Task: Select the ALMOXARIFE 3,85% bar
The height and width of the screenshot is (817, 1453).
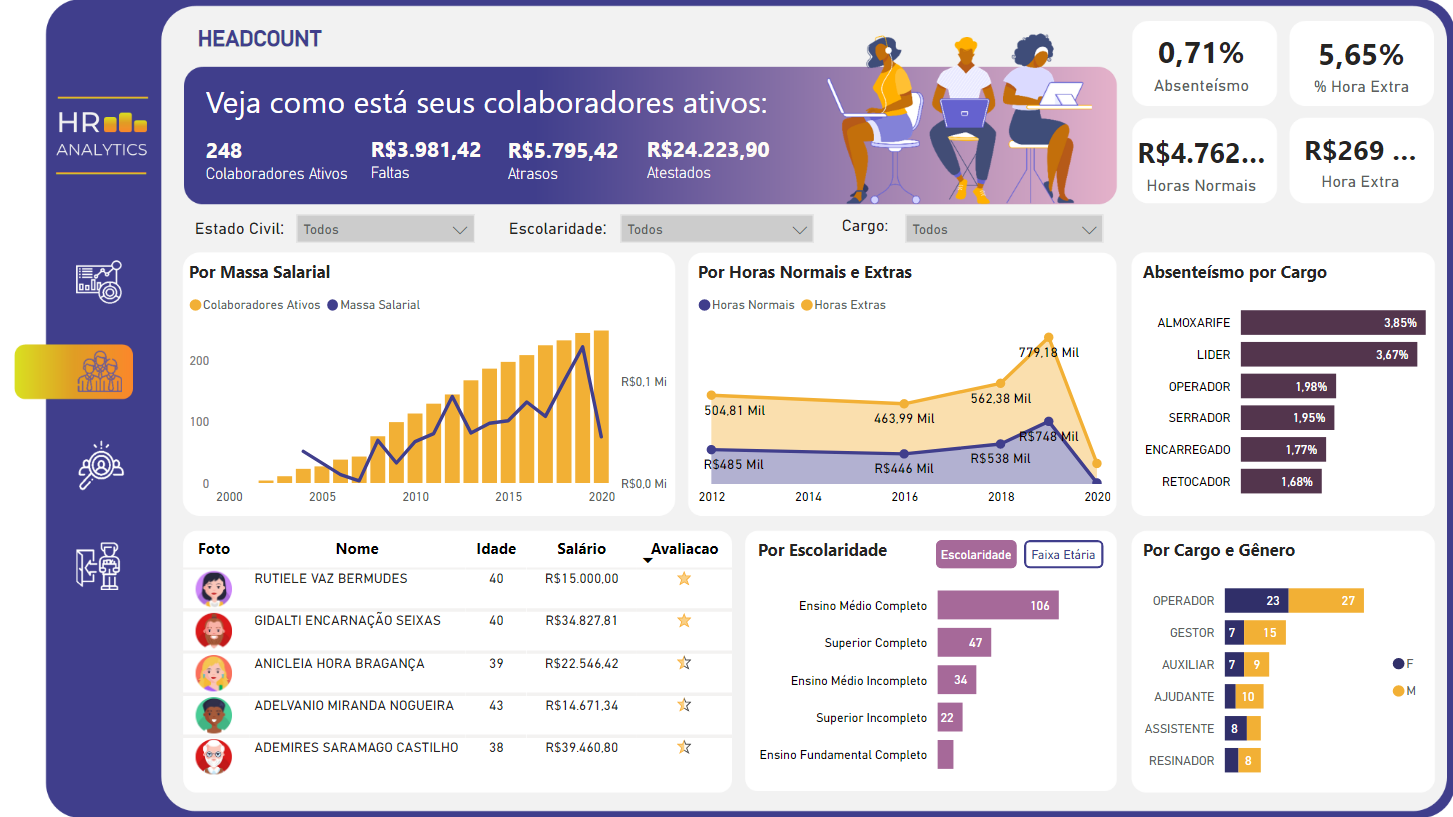Action: pos(1333,322)
